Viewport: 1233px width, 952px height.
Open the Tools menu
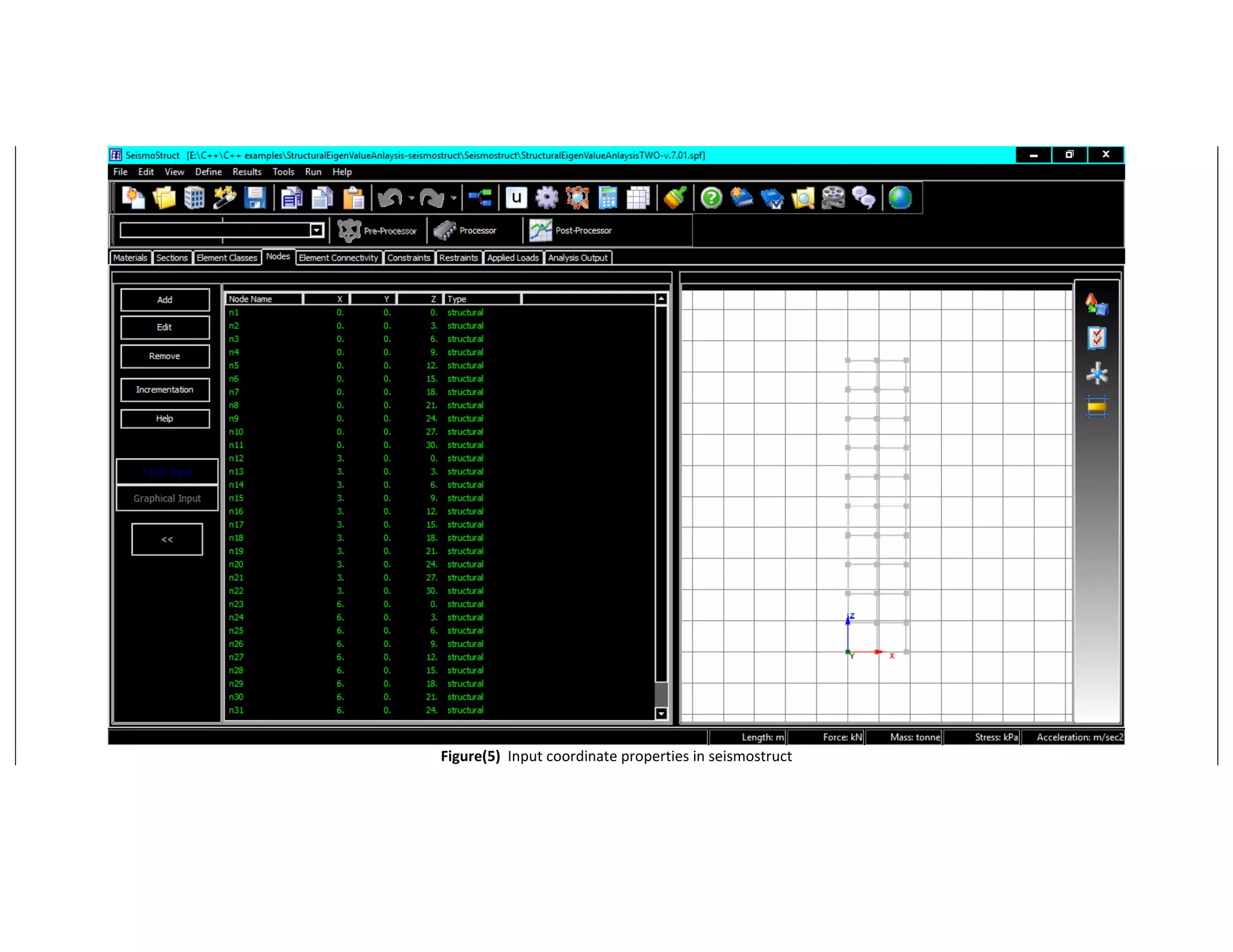pyautogui.click(x=283, y=172)
